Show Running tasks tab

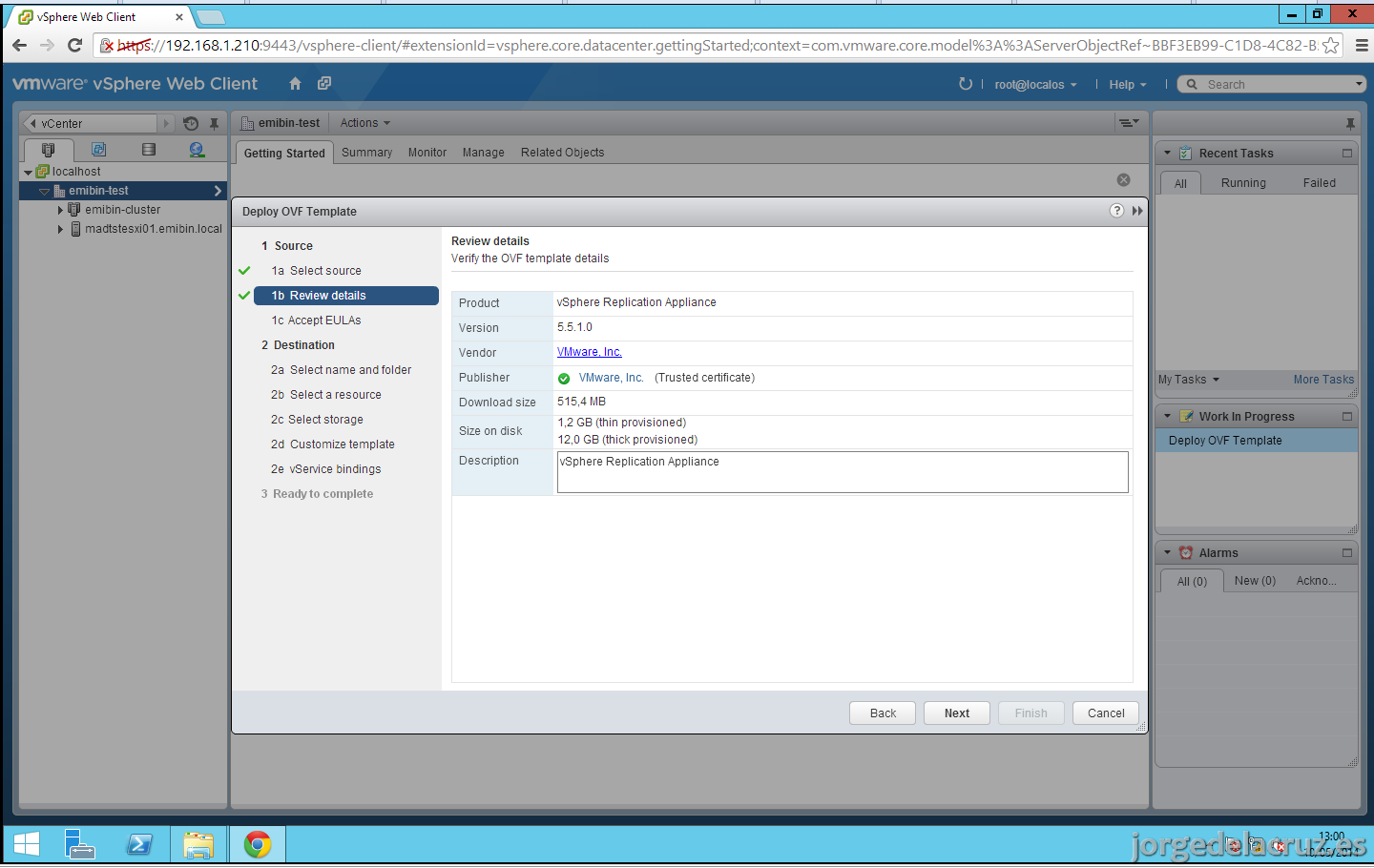(x=1243, y=183)
